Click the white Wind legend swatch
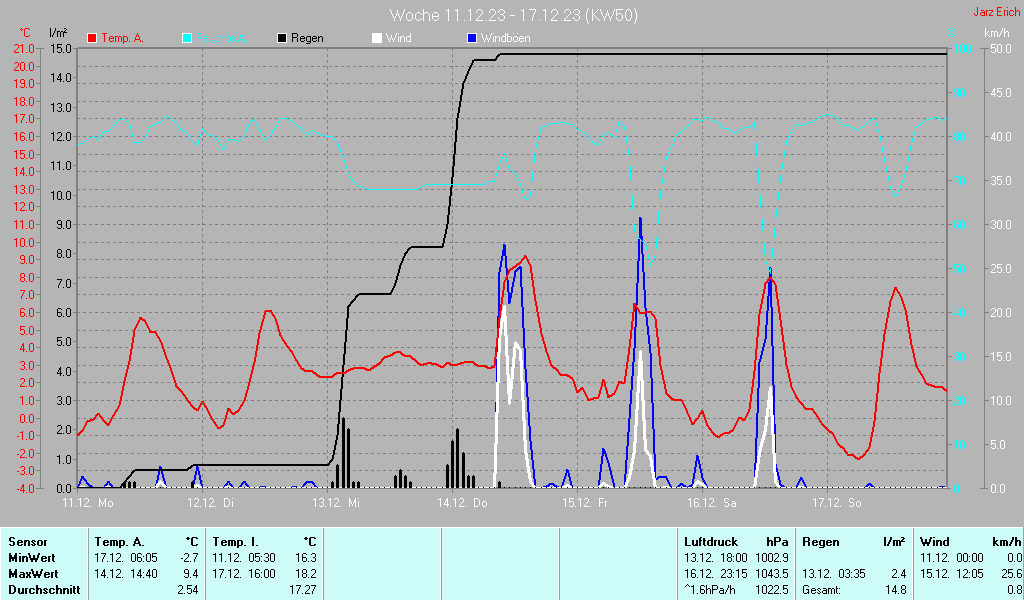This screenshot has height=600, width=1024. click(377, 39)
